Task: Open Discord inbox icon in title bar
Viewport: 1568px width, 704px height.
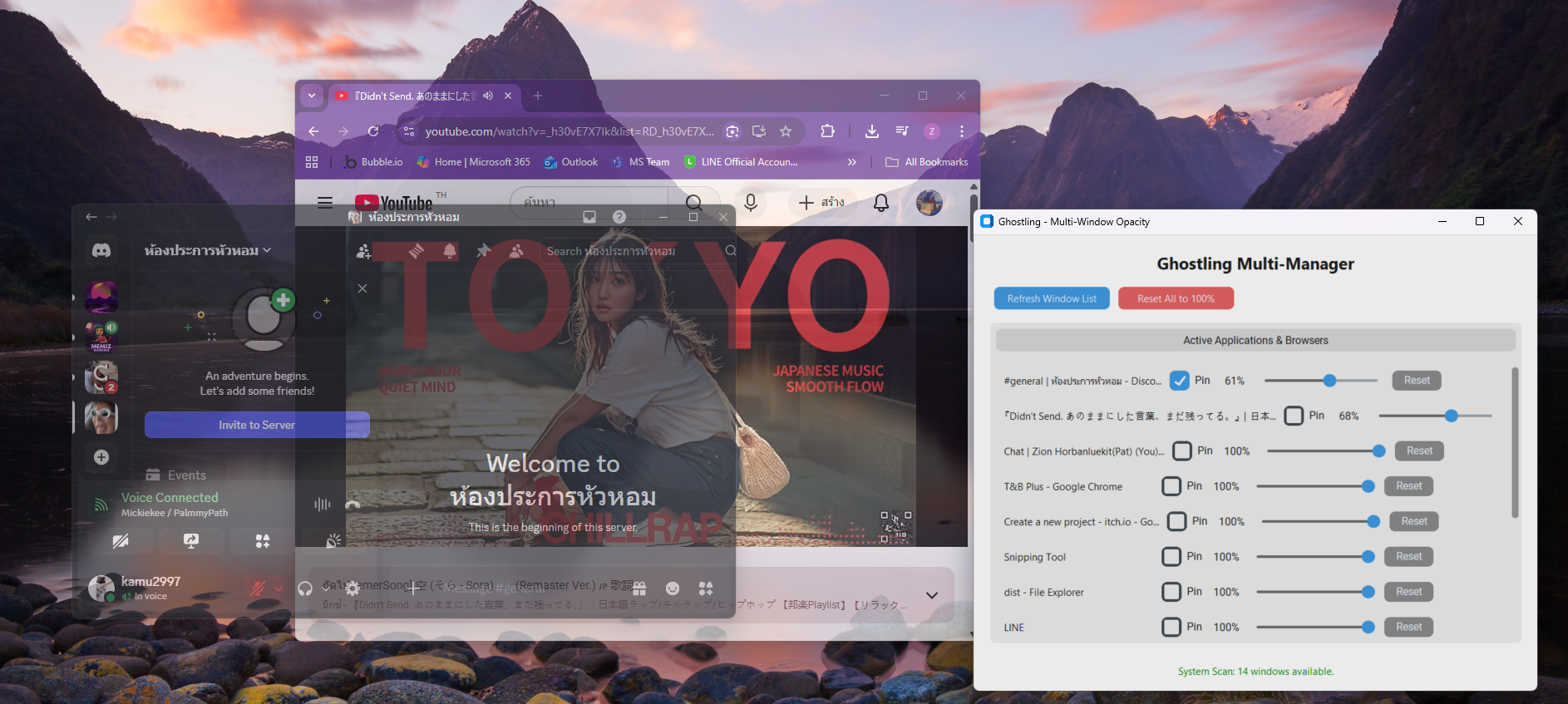Action: (x=589, y=217)
